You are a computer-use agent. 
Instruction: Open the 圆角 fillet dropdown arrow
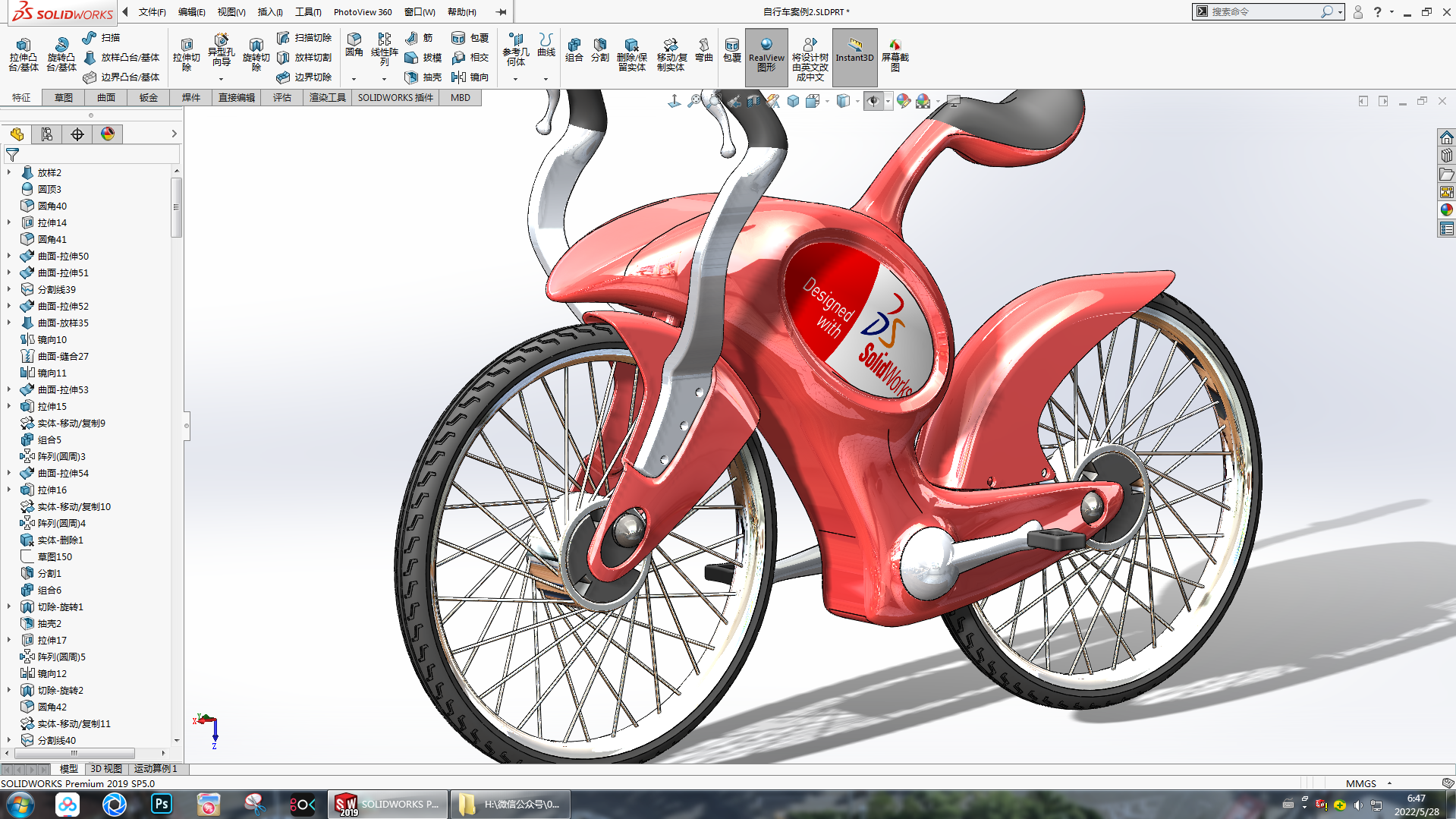pyautogui.click(x=354, y=79)
